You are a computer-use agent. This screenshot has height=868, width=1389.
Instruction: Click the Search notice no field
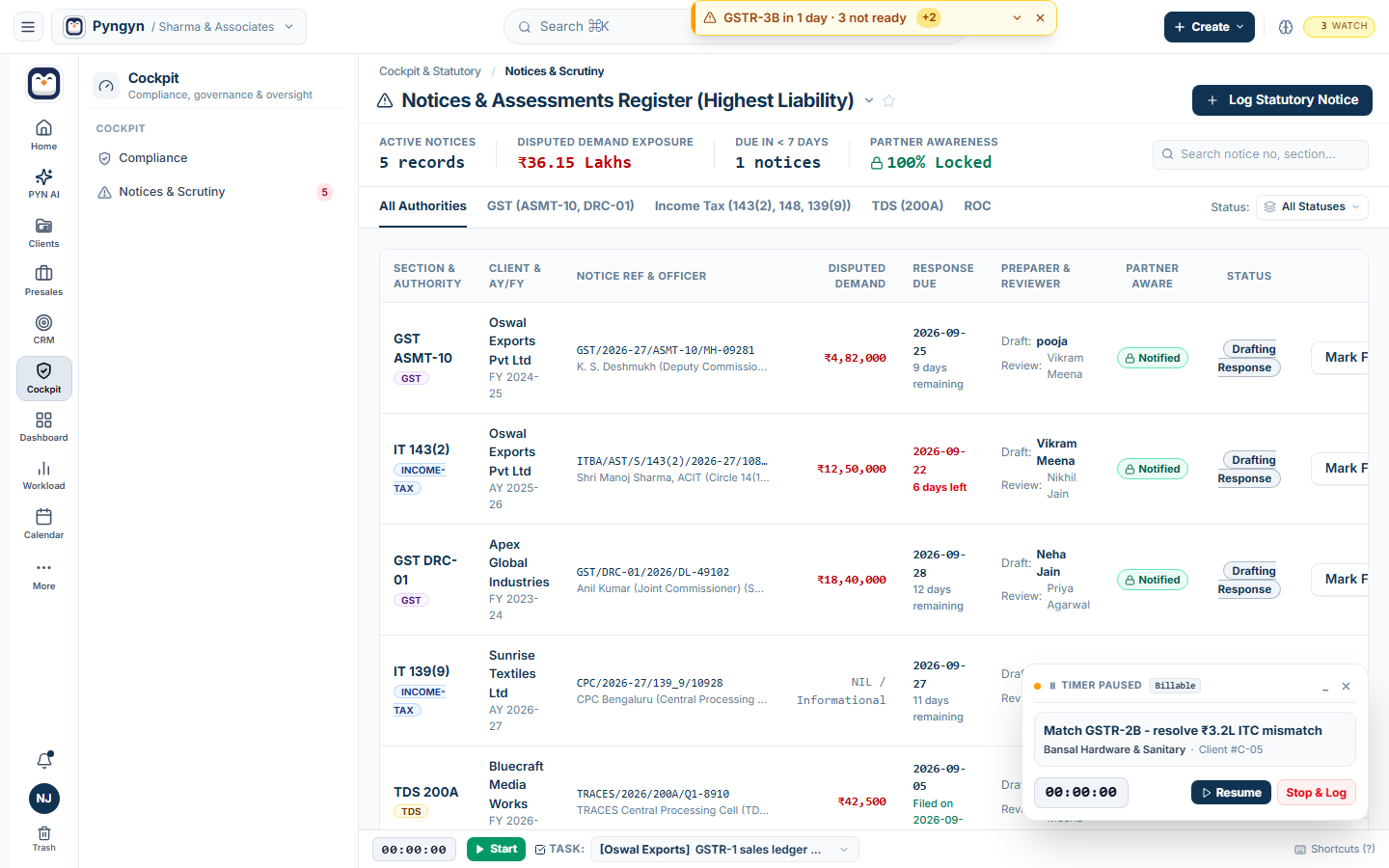tap(1260, 154)
